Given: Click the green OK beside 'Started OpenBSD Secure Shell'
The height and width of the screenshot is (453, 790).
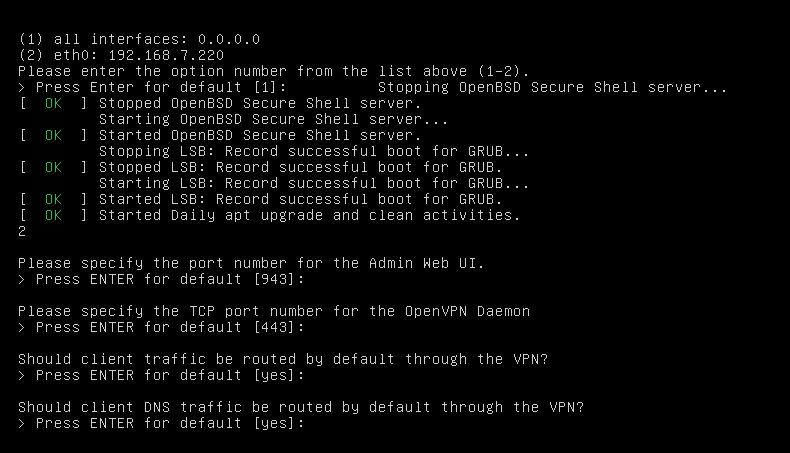Looking at the screenshot, I should [x=53, y=136].
